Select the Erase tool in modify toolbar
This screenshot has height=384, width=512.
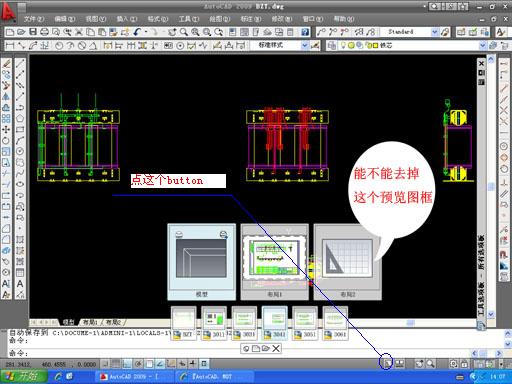click(6, 63)
